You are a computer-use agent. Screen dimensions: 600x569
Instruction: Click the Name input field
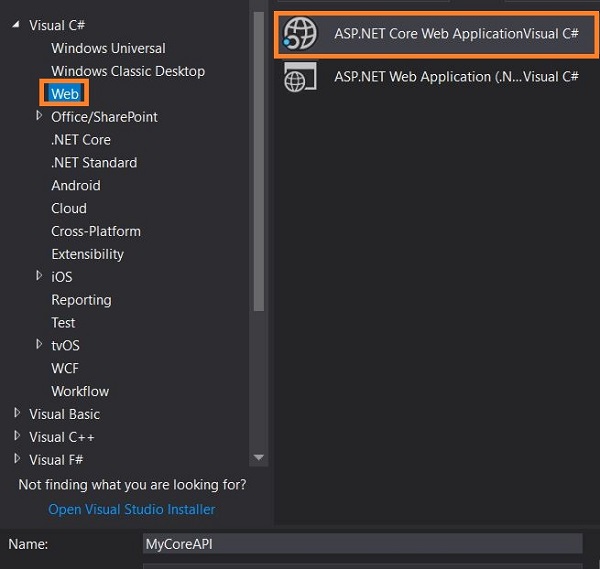(362, 544)
